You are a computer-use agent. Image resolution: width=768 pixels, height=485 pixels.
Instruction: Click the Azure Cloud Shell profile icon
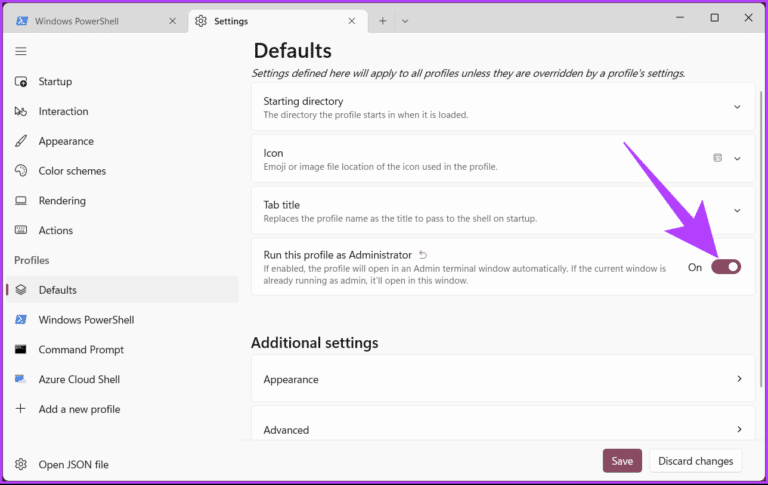coord(21,379)
